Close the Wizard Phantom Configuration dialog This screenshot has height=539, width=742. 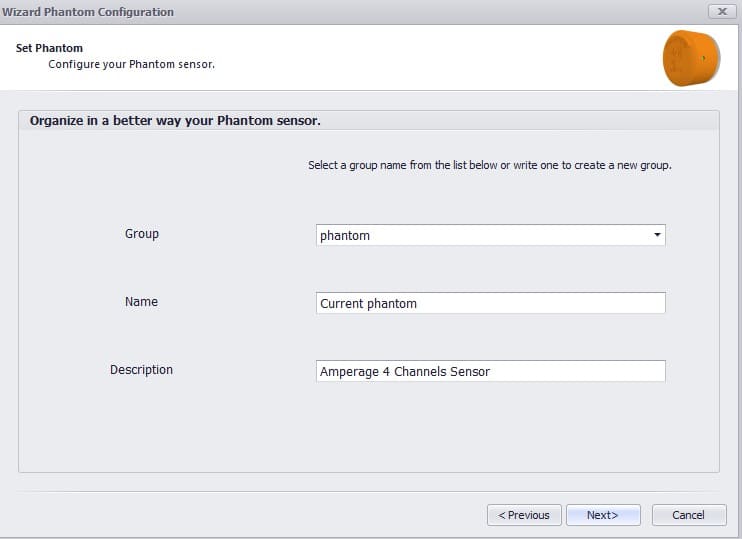(x=722, y=11)
